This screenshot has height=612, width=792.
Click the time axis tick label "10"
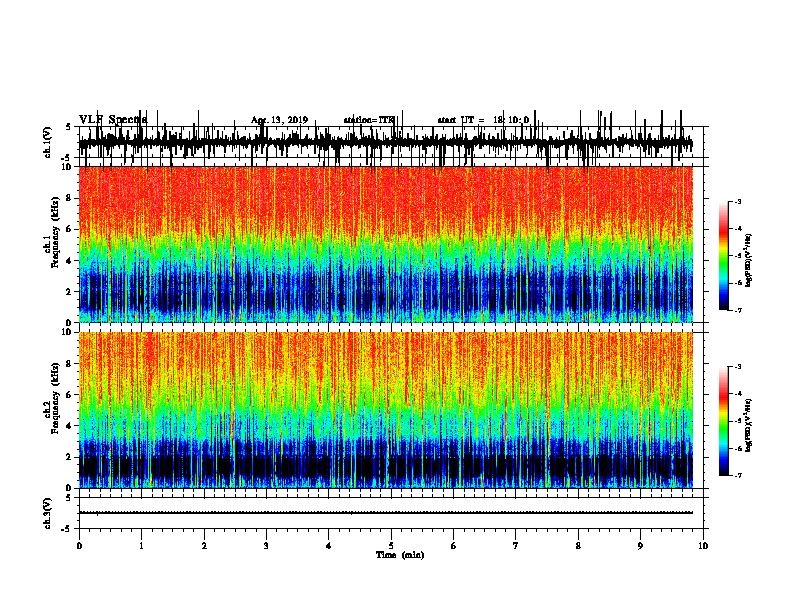(703, 546)
